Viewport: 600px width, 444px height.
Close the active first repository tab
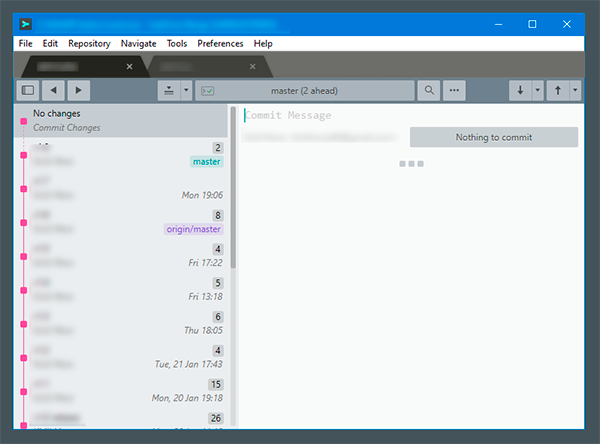pos(129,67)
